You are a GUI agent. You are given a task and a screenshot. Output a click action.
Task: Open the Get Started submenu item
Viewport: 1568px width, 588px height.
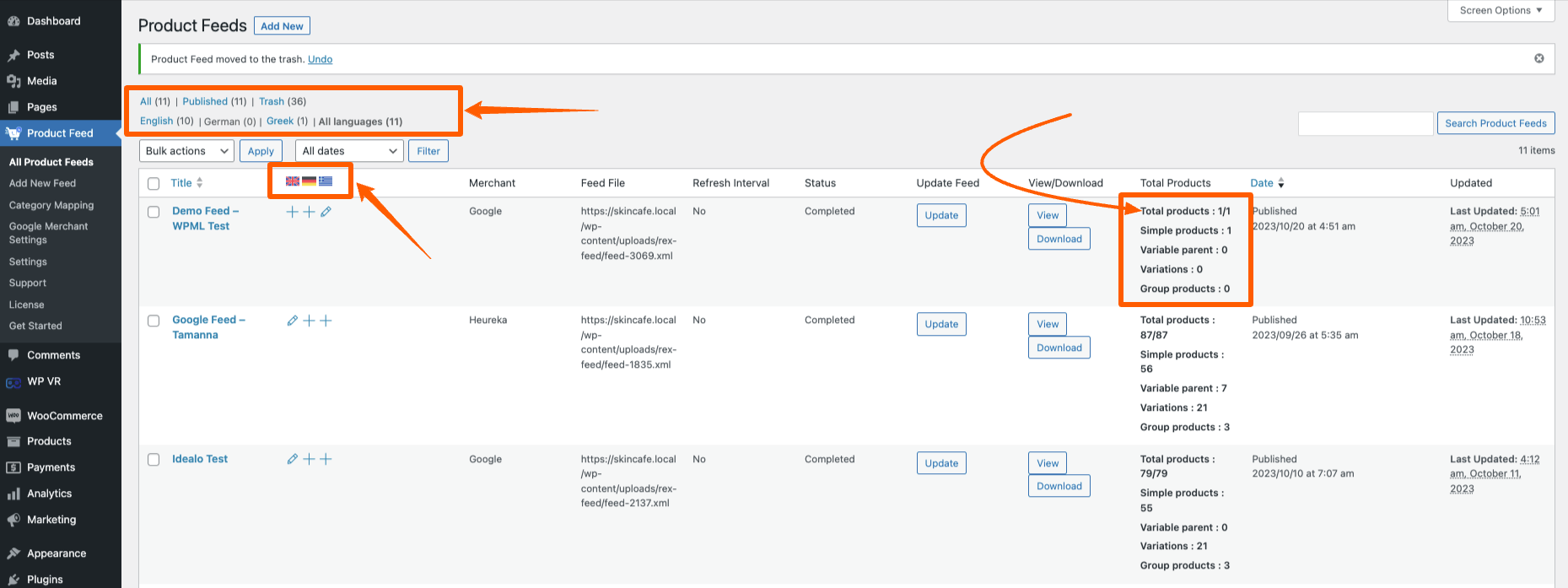click(x=35, y=326)
